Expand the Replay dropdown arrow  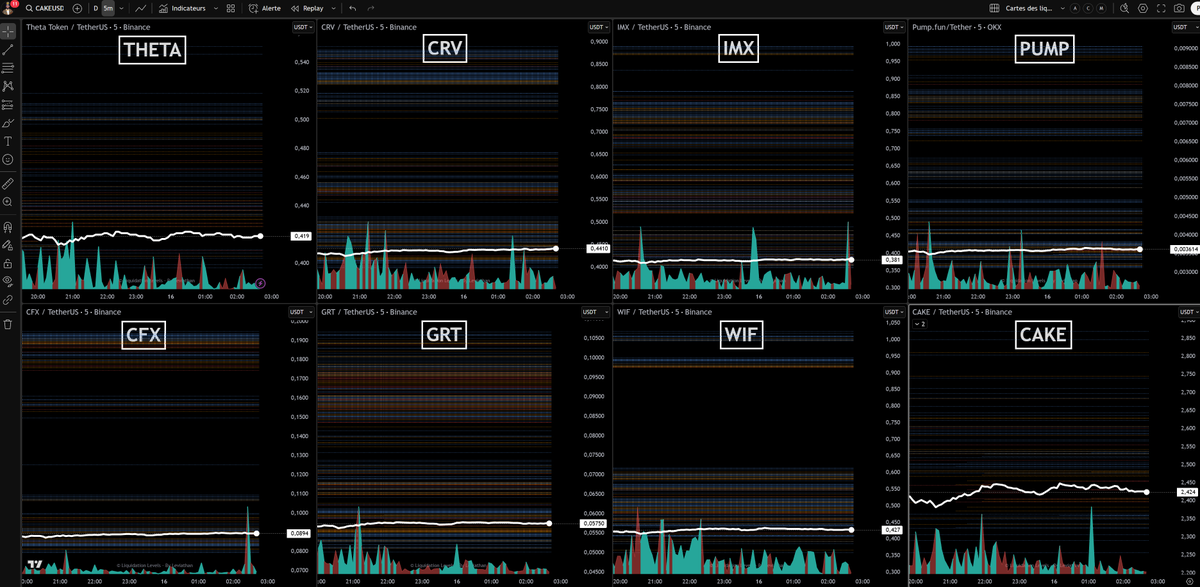334,8
